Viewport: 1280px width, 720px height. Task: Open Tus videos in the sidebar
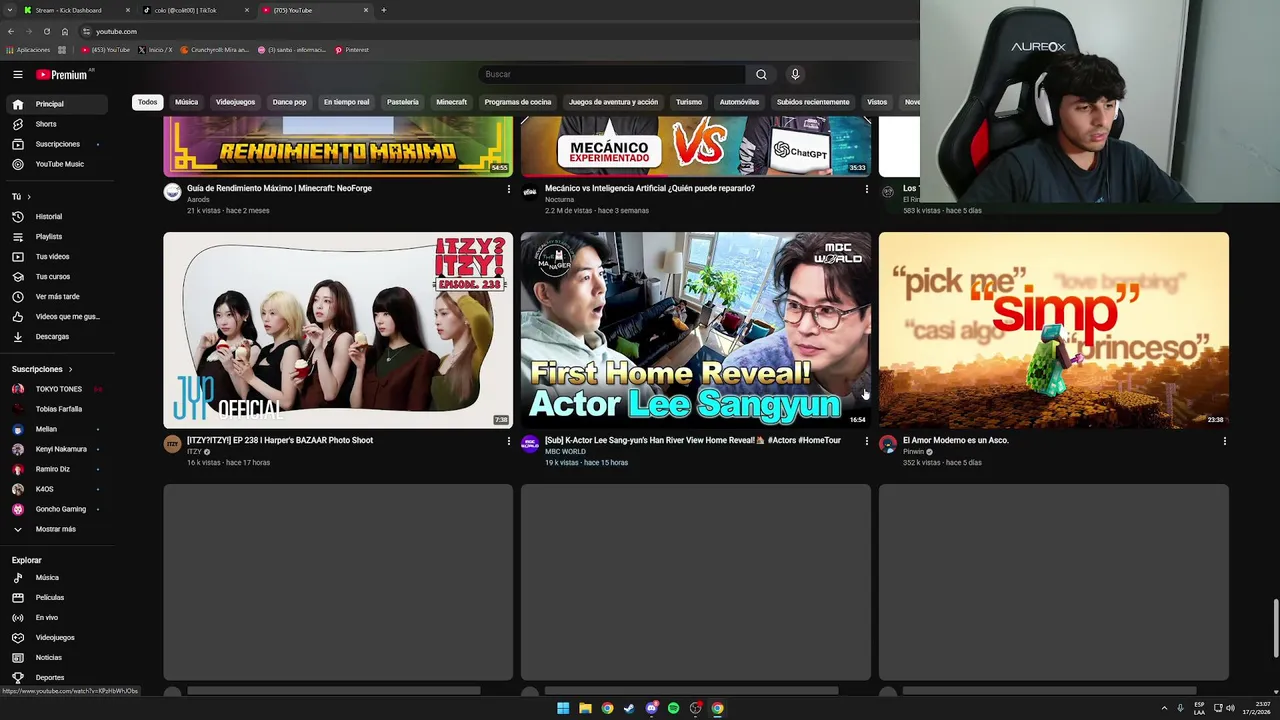57,256
